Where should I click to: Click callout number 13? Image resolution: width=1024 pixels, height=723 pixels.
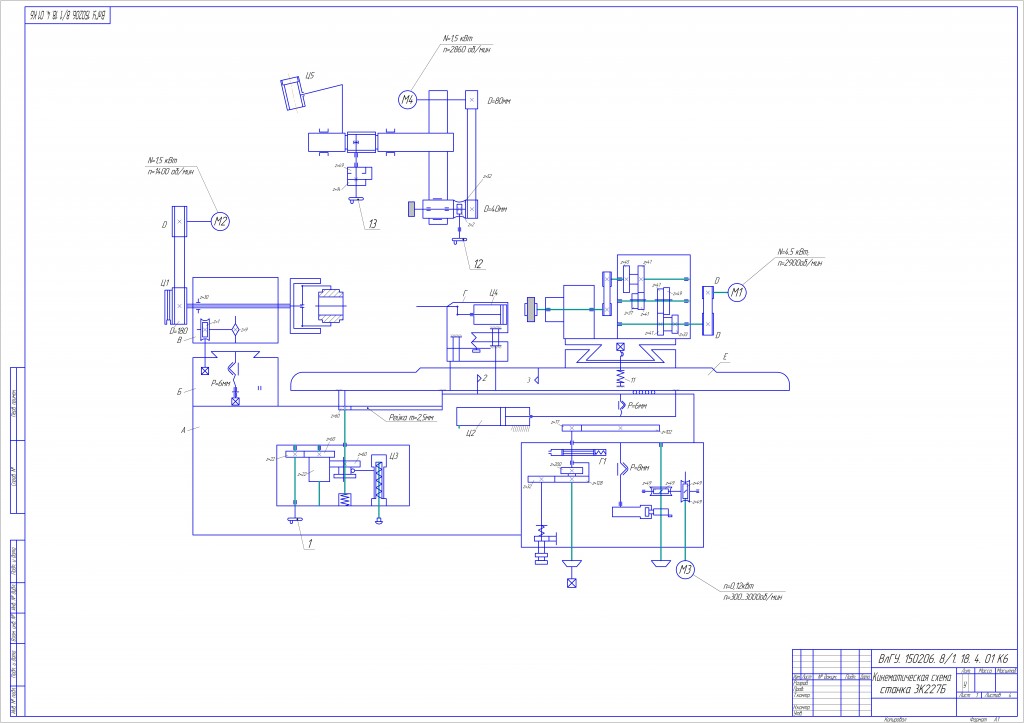coord(372,223)
